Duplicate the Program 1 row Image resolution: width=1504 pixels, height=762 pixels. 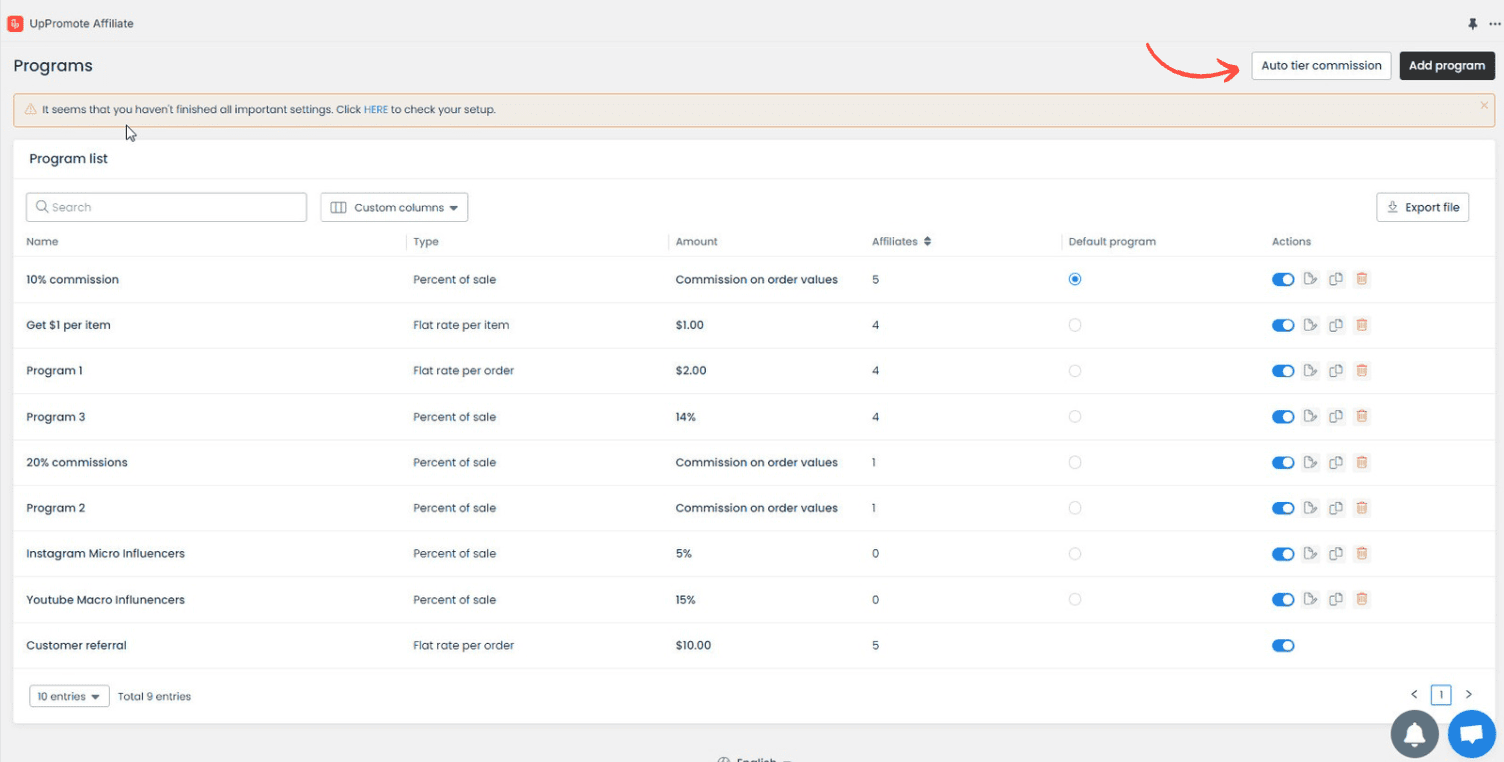coord(1336,371)
